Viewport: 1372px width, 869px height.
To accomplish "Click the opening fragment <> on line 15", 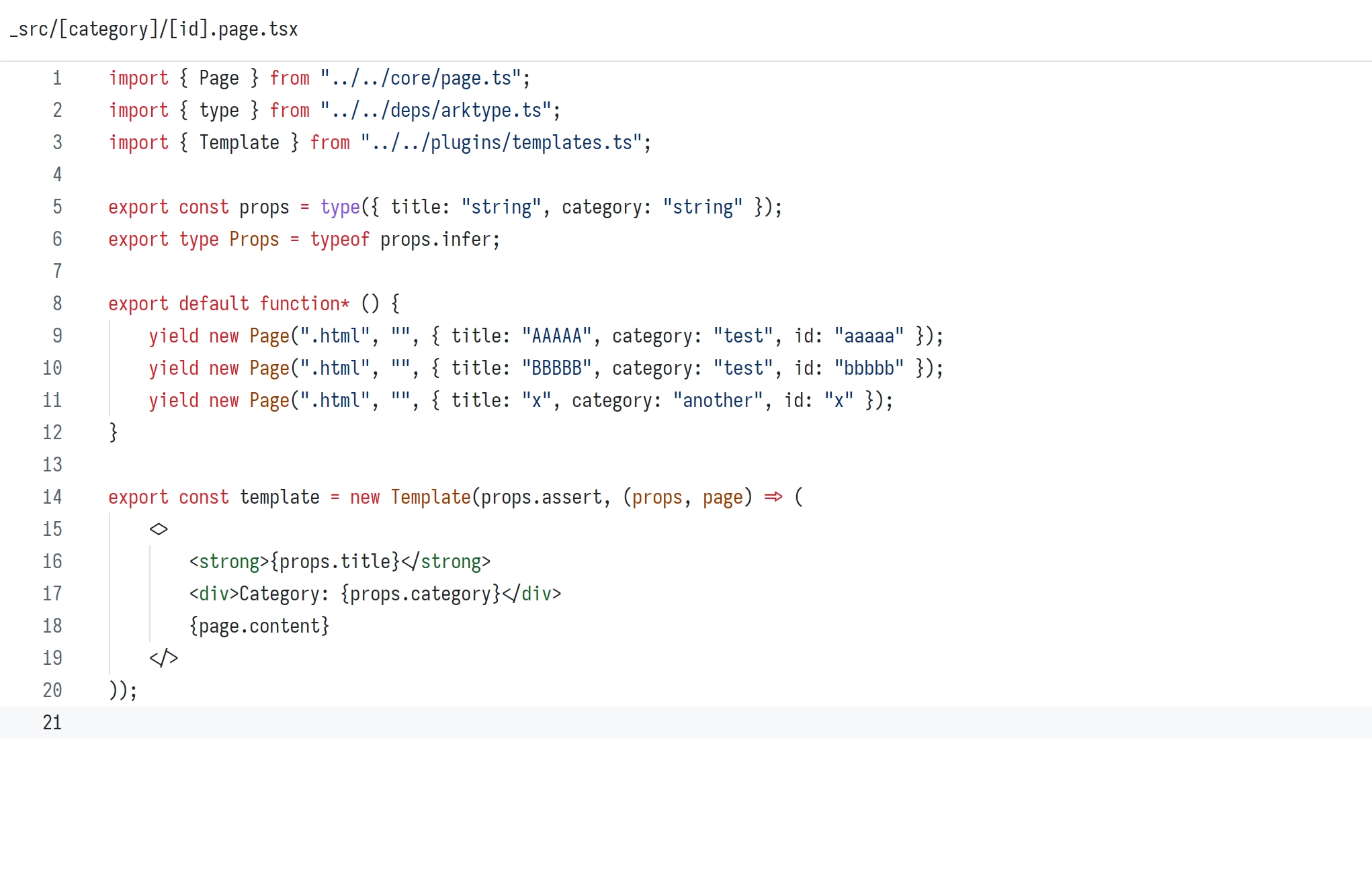I will tap(159, 530).
